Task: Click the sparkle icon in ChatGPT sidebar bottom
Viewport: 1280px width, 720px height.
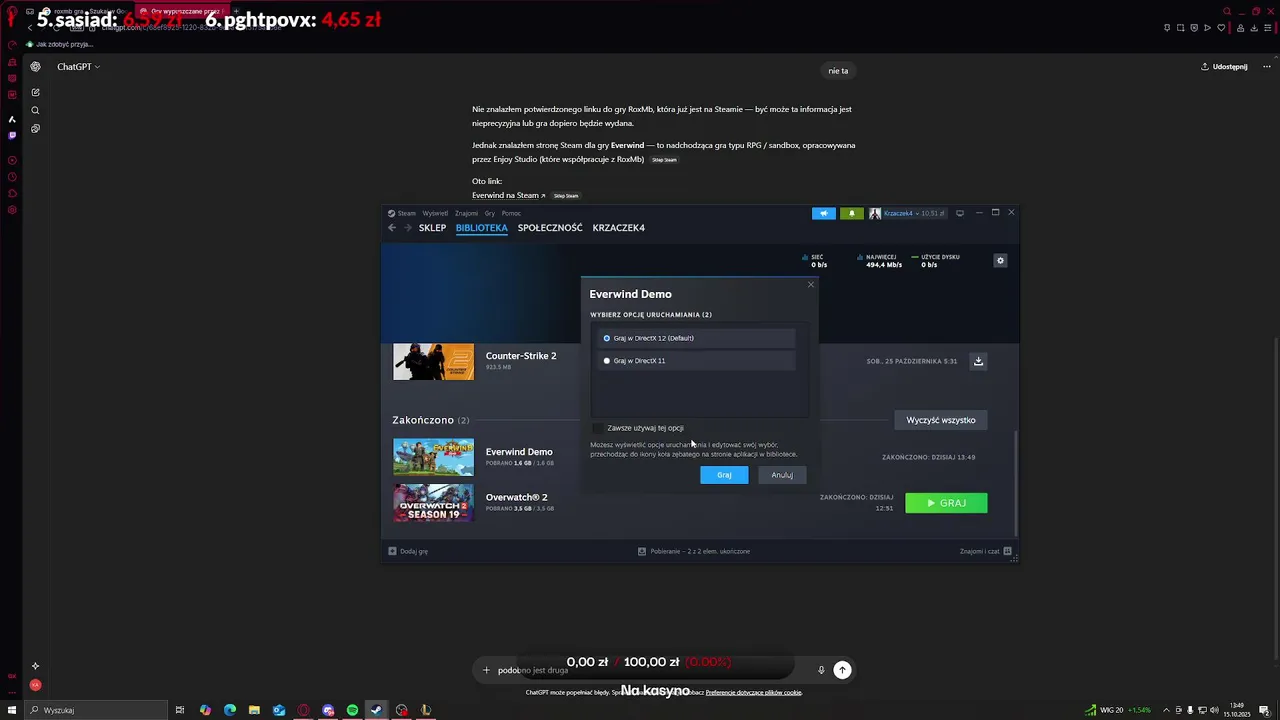Action: coord(35,666)
